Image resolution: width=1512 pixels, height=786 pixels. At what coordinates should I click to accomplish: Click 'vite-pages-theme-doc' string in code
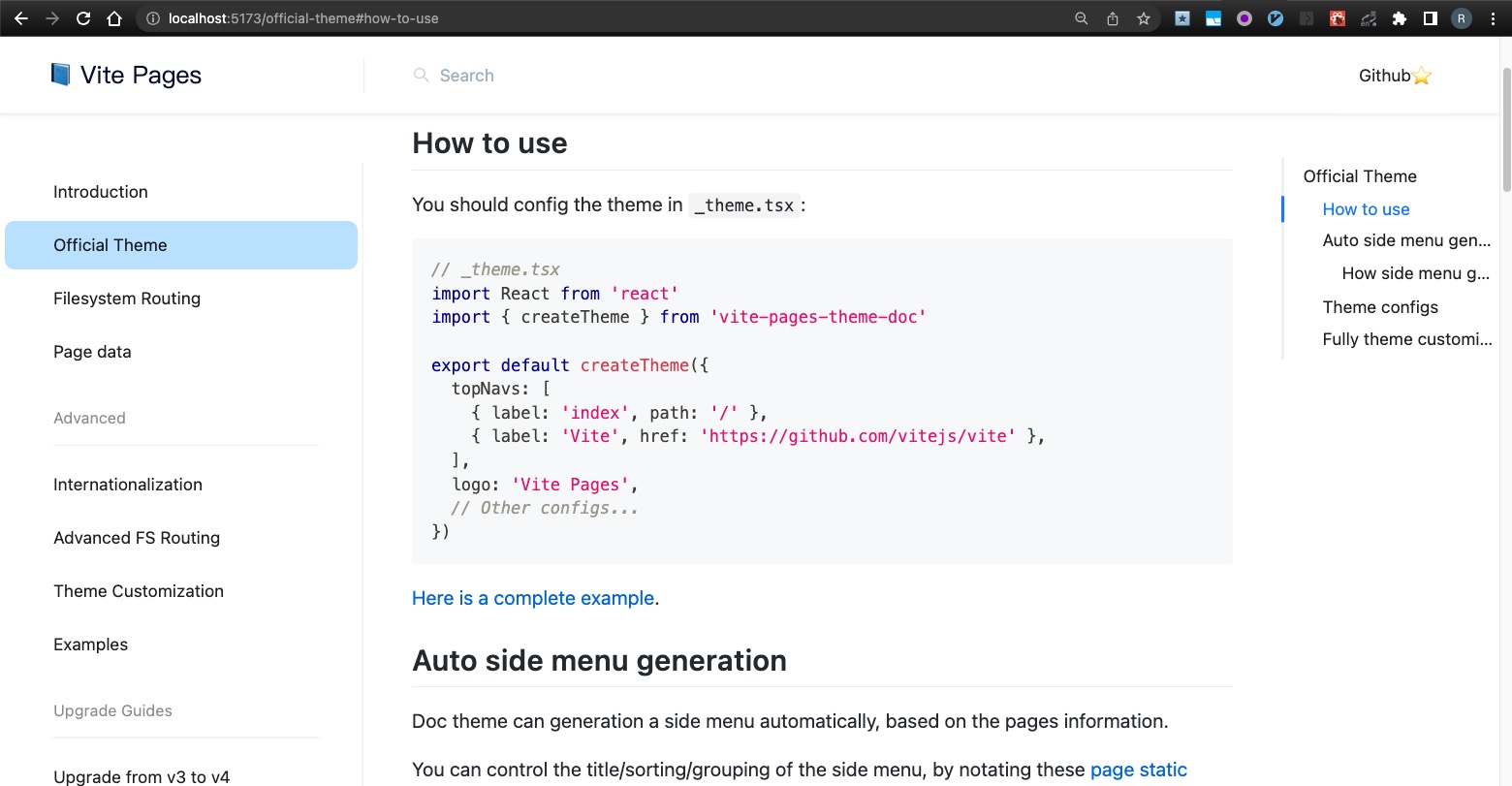pyautogui.click(x=818, y=317)
